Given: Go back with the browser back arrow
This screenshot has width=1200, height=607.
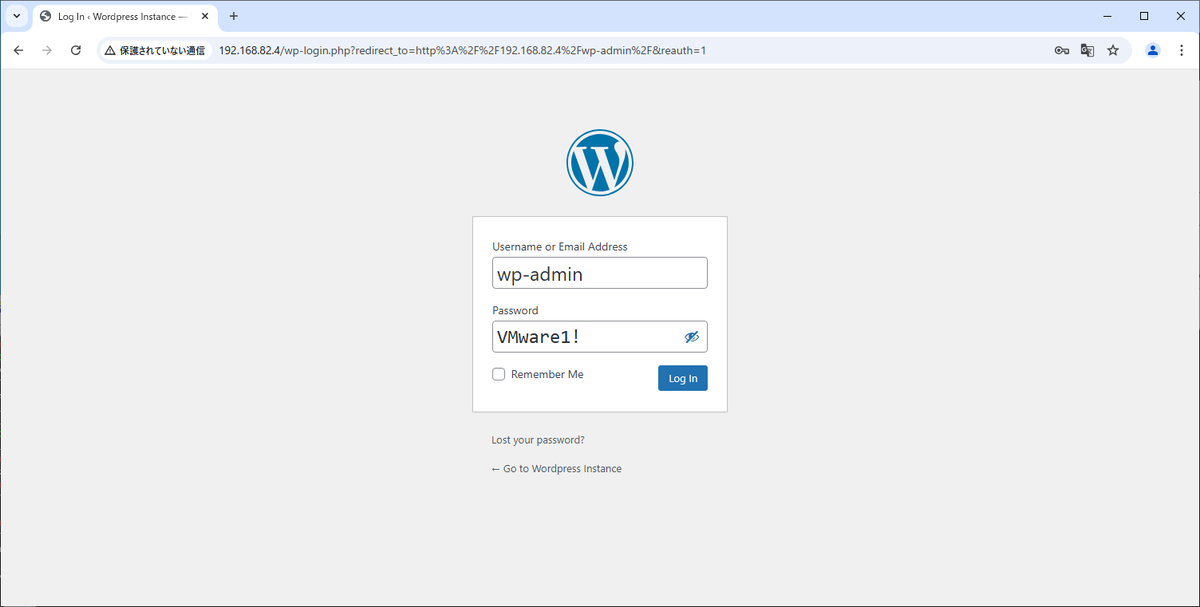Looking at the screenshot, I should pos(18,50).
